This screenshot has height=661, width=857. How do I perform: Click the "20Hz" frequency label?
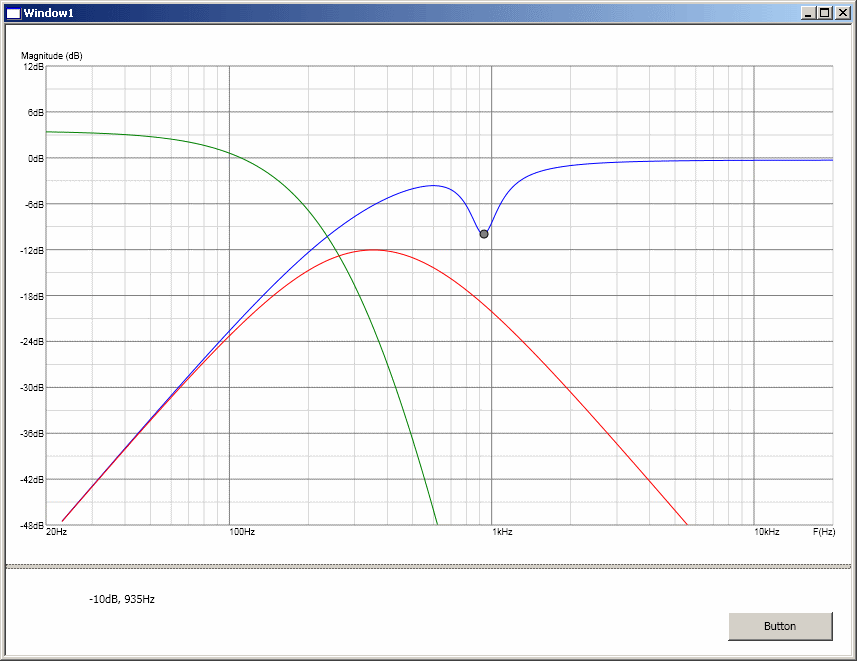point(57,531)
